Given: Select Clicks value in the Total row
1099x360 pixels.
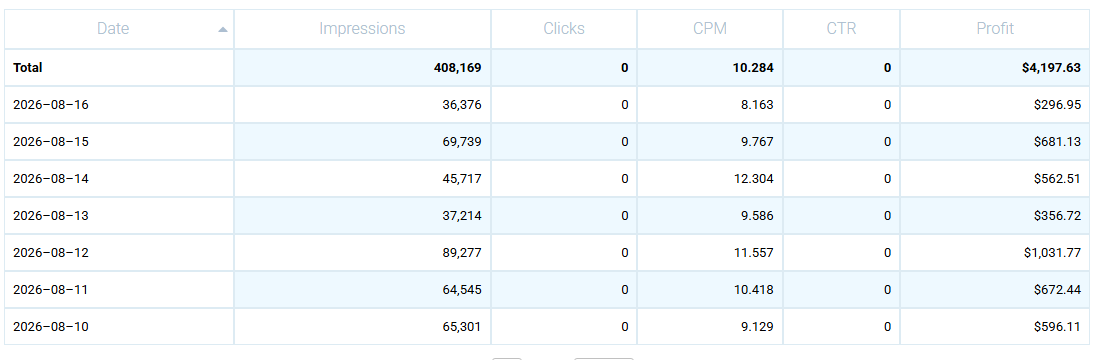Looking at the screenshot, I should coord(624,68).
